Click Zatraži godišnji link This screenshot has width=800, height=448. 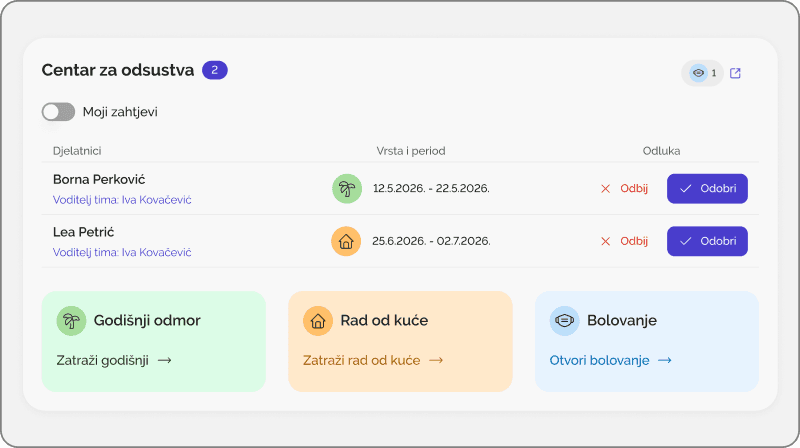(102, 360)
